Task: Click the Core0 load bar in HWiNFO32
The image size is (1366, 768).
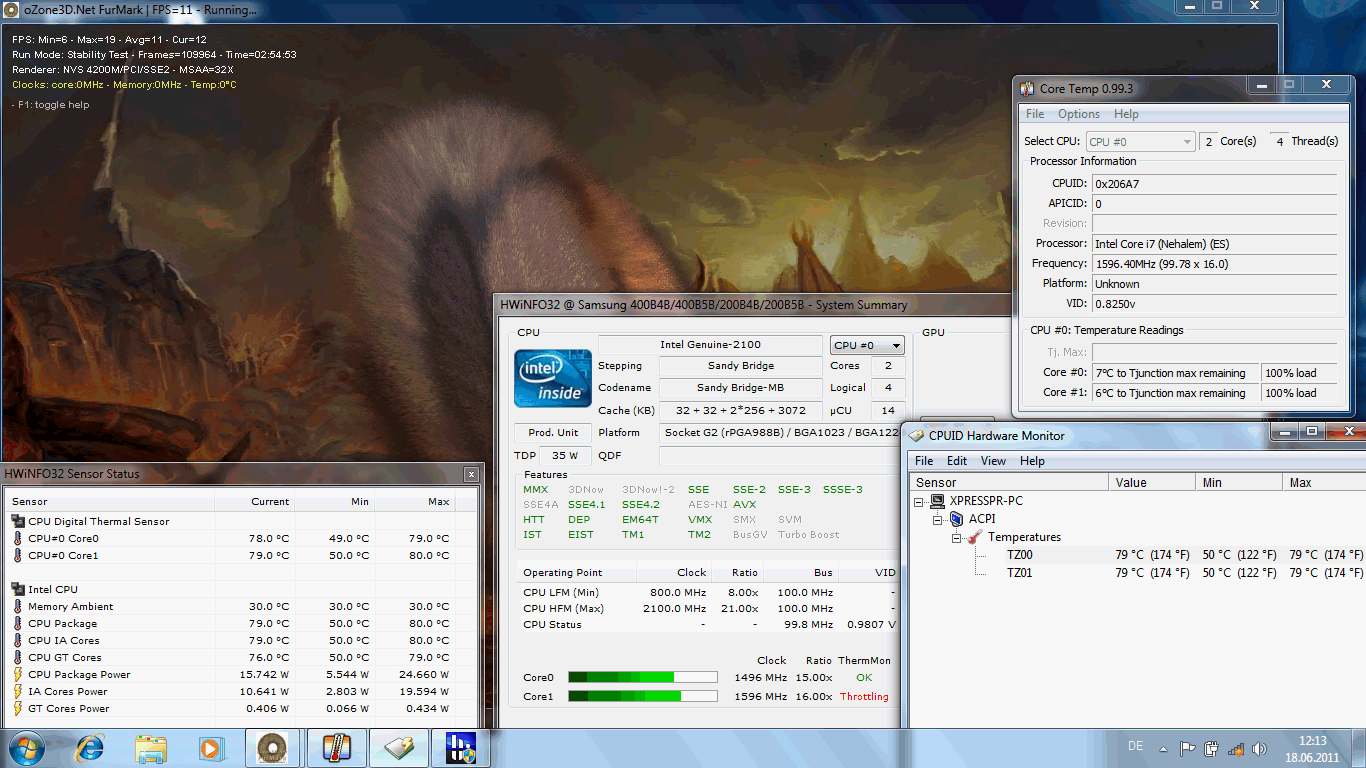Action: click(x=642, y=678)
